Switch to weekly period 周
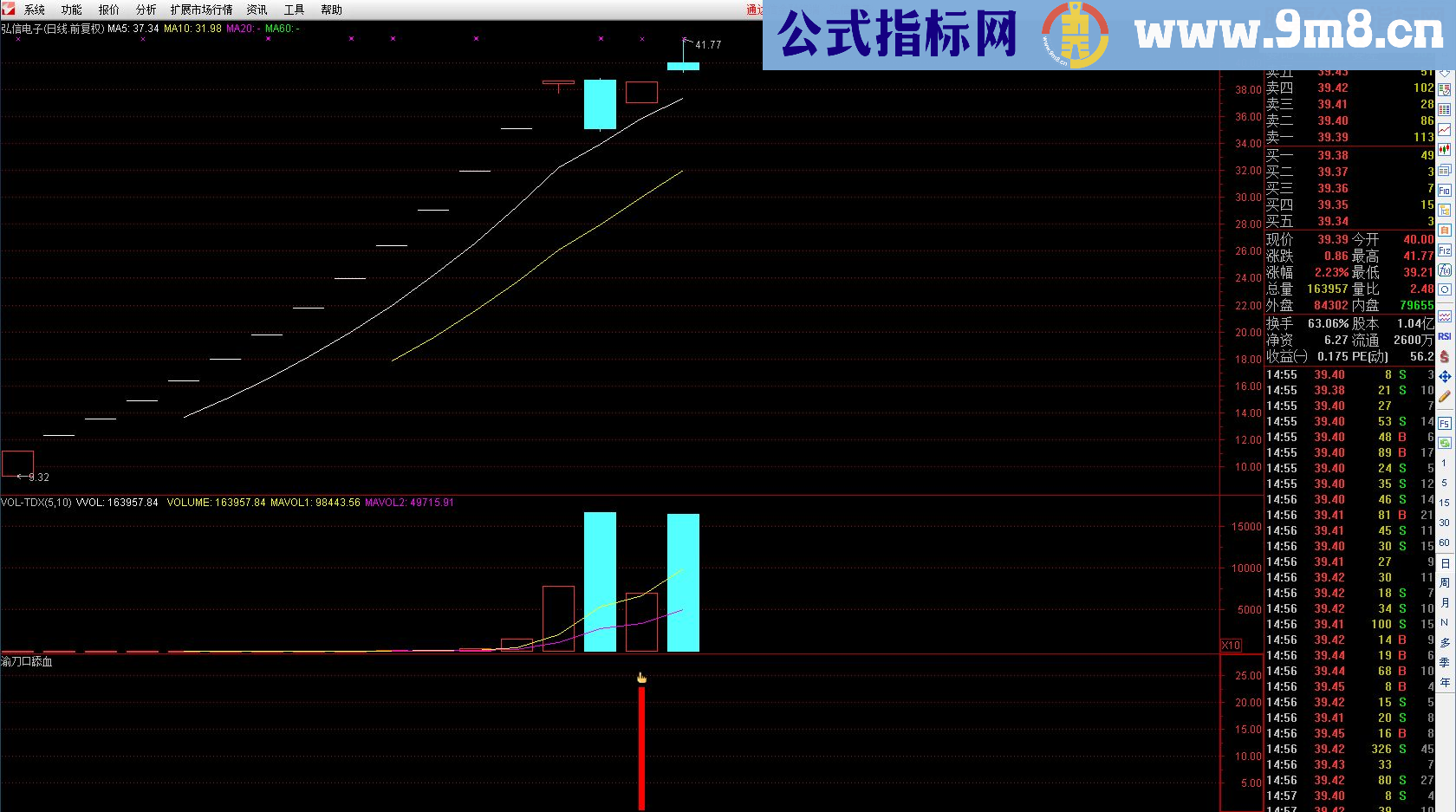 coord(1445,583)
